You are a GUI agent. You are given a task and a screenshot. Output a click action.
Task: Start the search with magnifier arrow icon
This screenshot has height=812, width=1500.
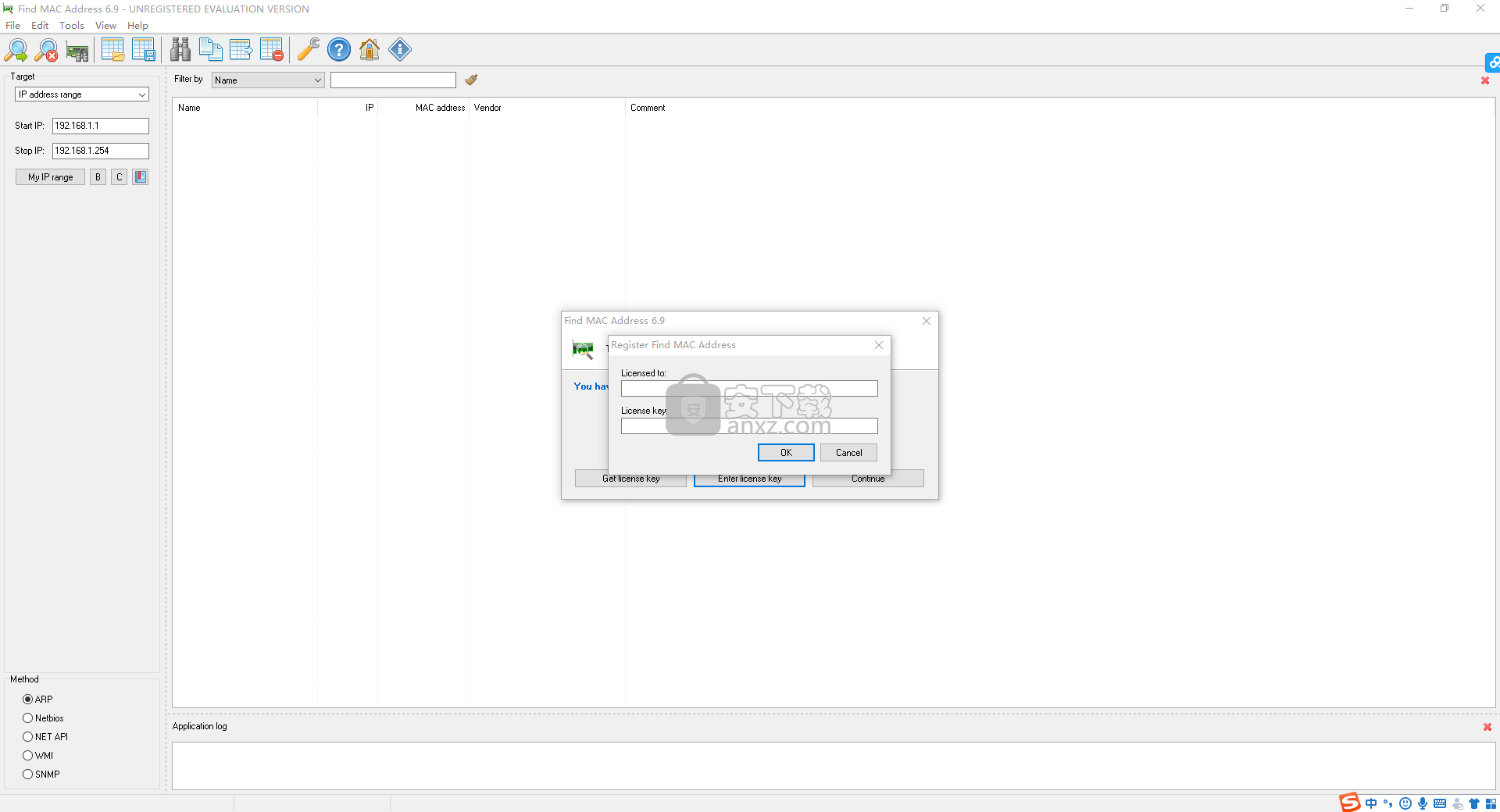(16, 50)
